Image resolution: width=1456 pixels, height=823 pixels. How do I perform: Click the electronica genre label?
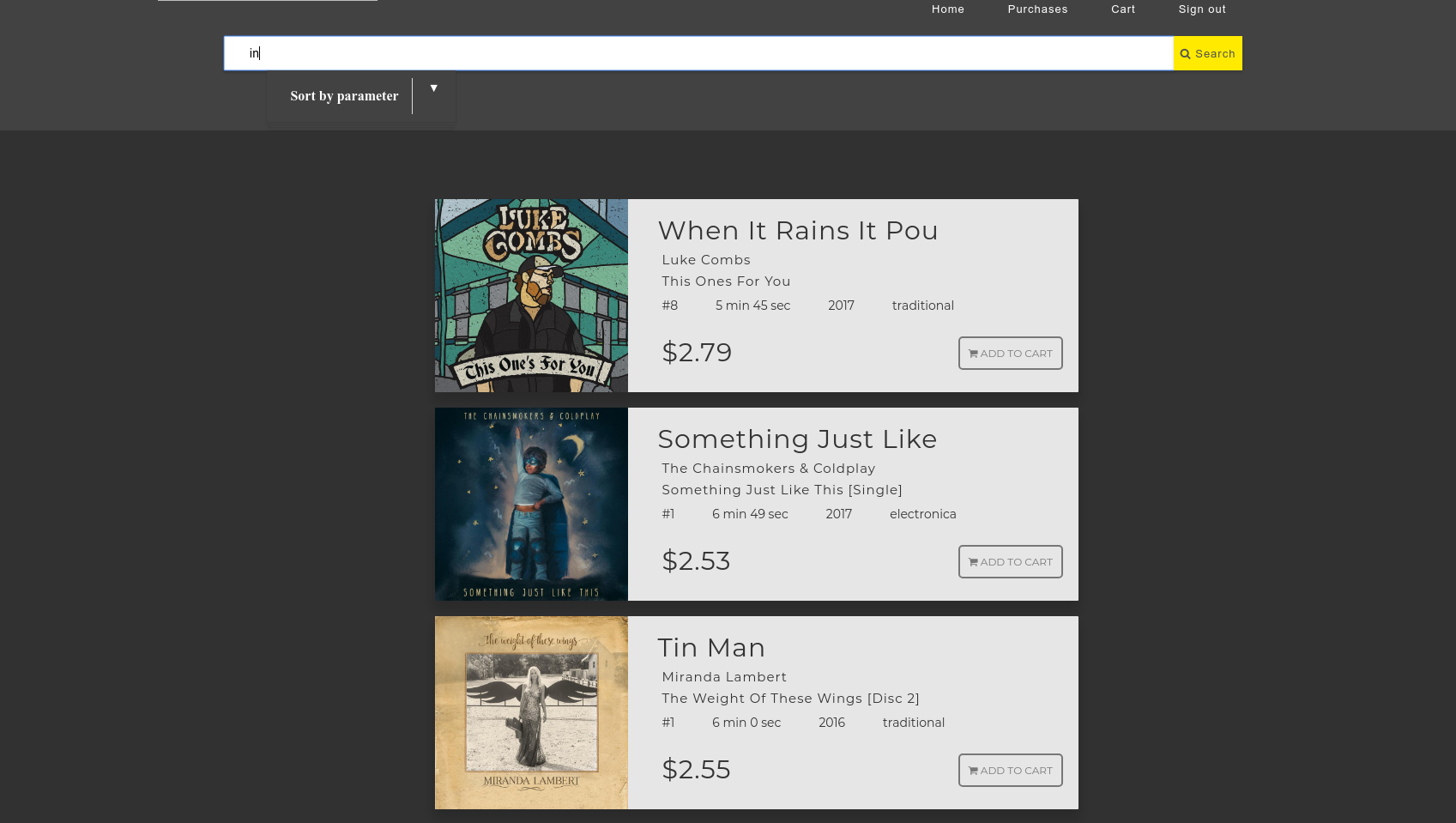click(x=922, y=514)
